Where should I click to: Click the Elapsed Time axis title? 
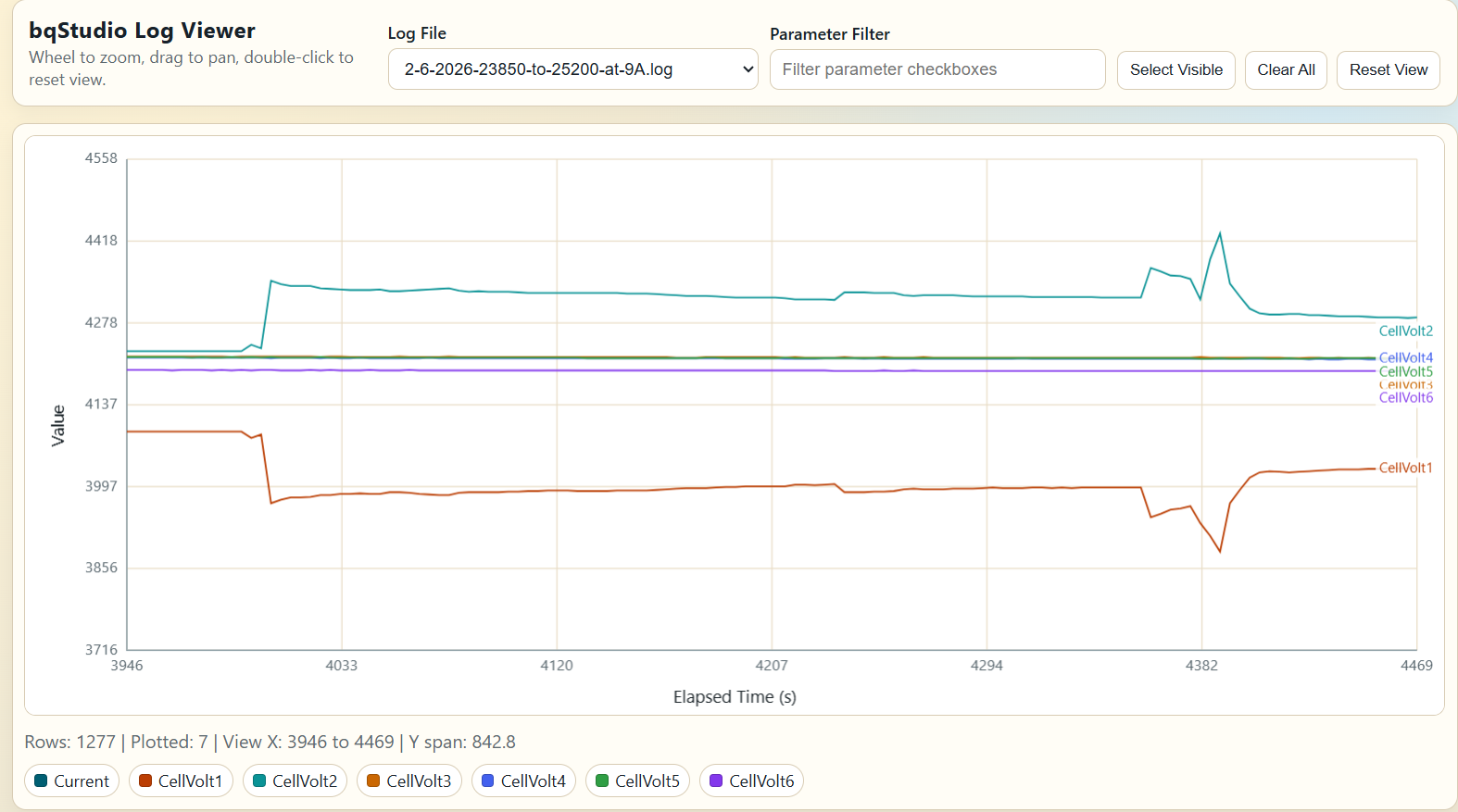tap(735, 697)
